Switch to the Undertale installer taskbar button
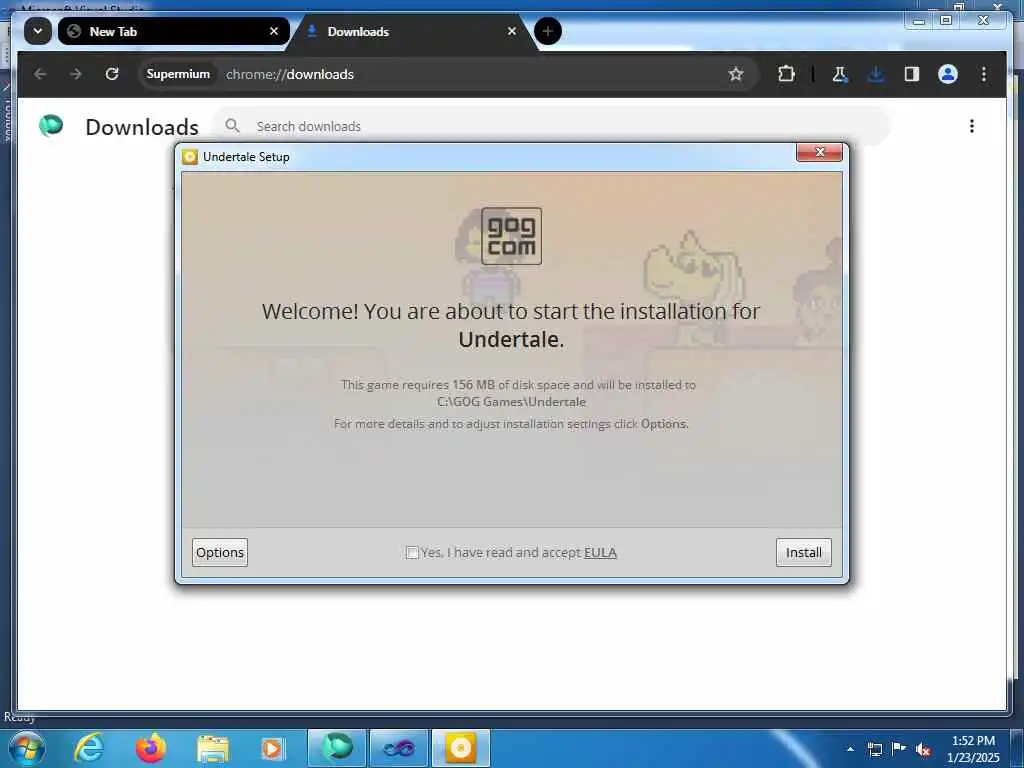1024x768 pixels. tap(460, 748)
